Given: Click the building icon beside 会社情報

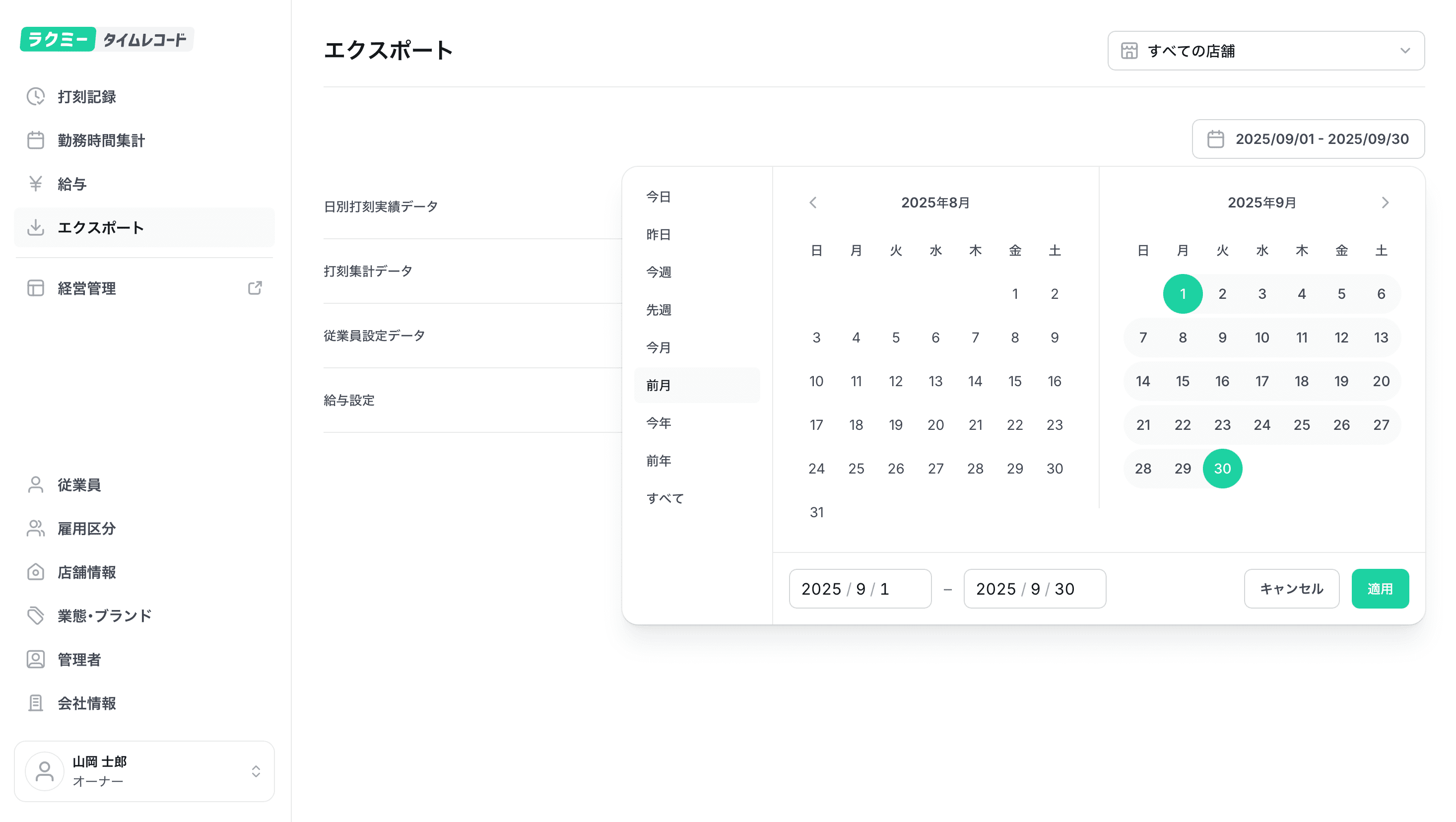Looking at the screenshot, I should point(36,703).
